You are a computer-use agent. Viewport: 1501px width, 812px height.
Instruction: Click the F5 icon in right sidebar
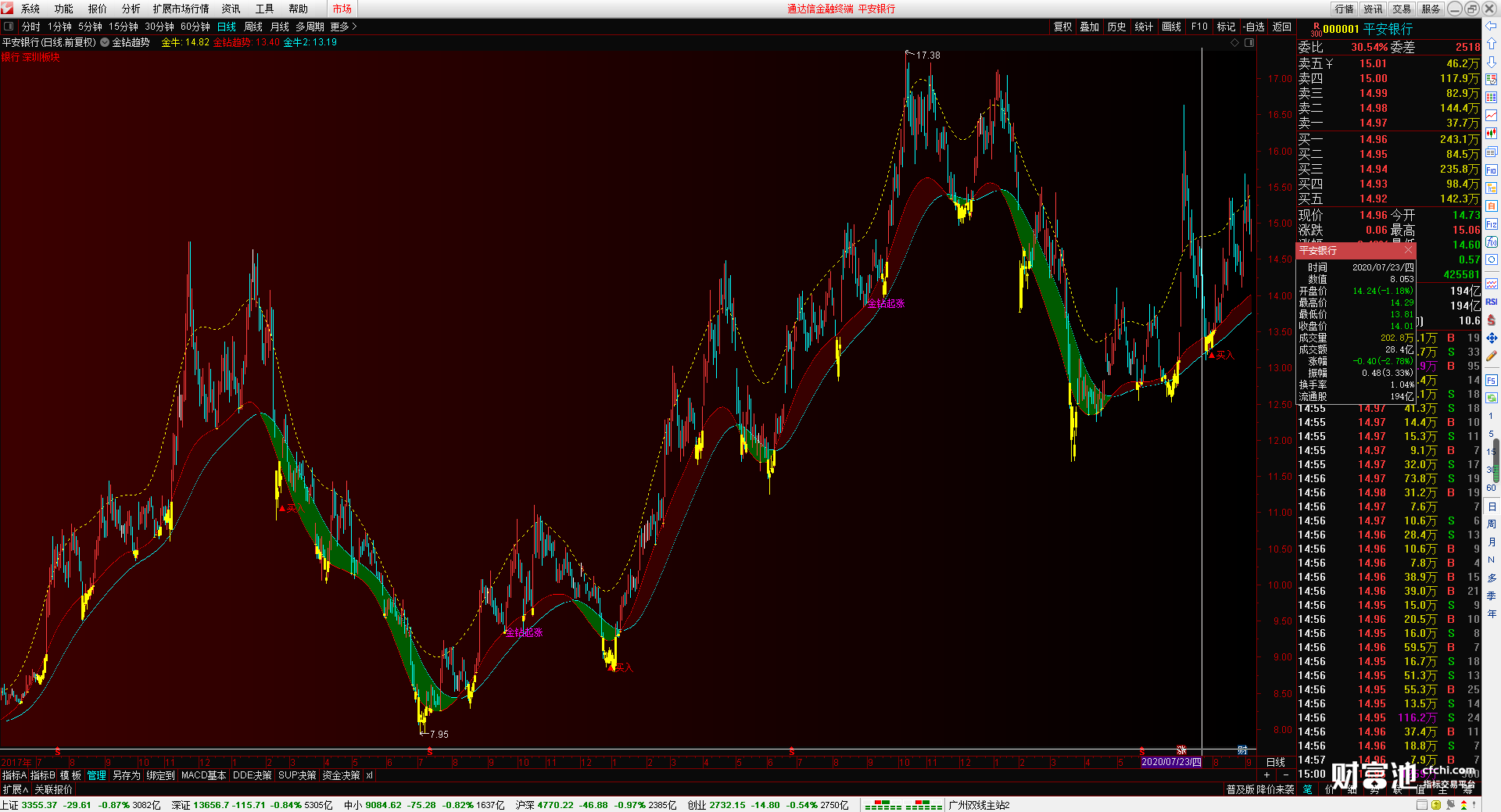point(1491,380)
